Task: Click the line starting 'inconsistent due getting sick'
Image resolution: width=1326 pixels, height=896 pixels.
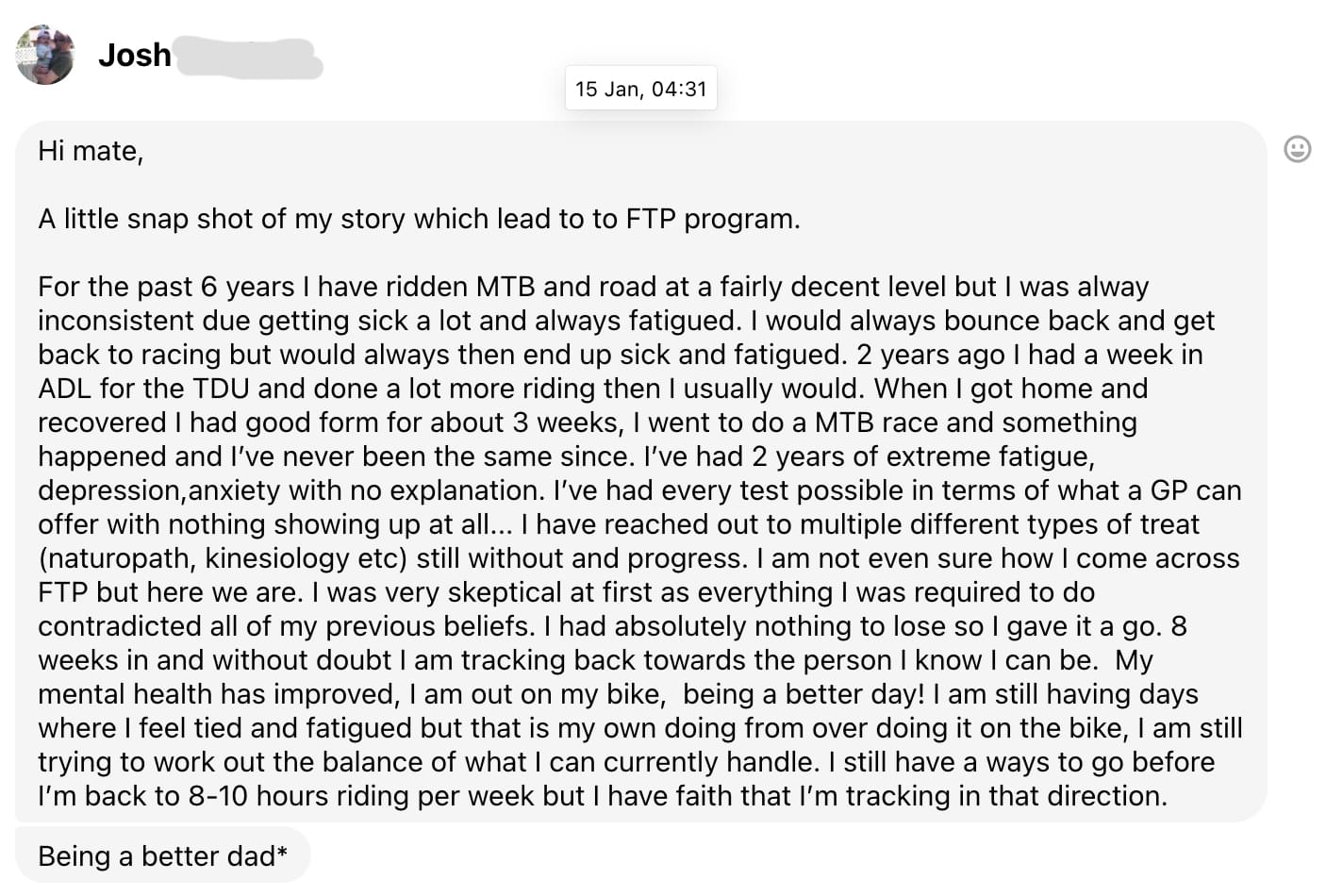Action: 626,321
